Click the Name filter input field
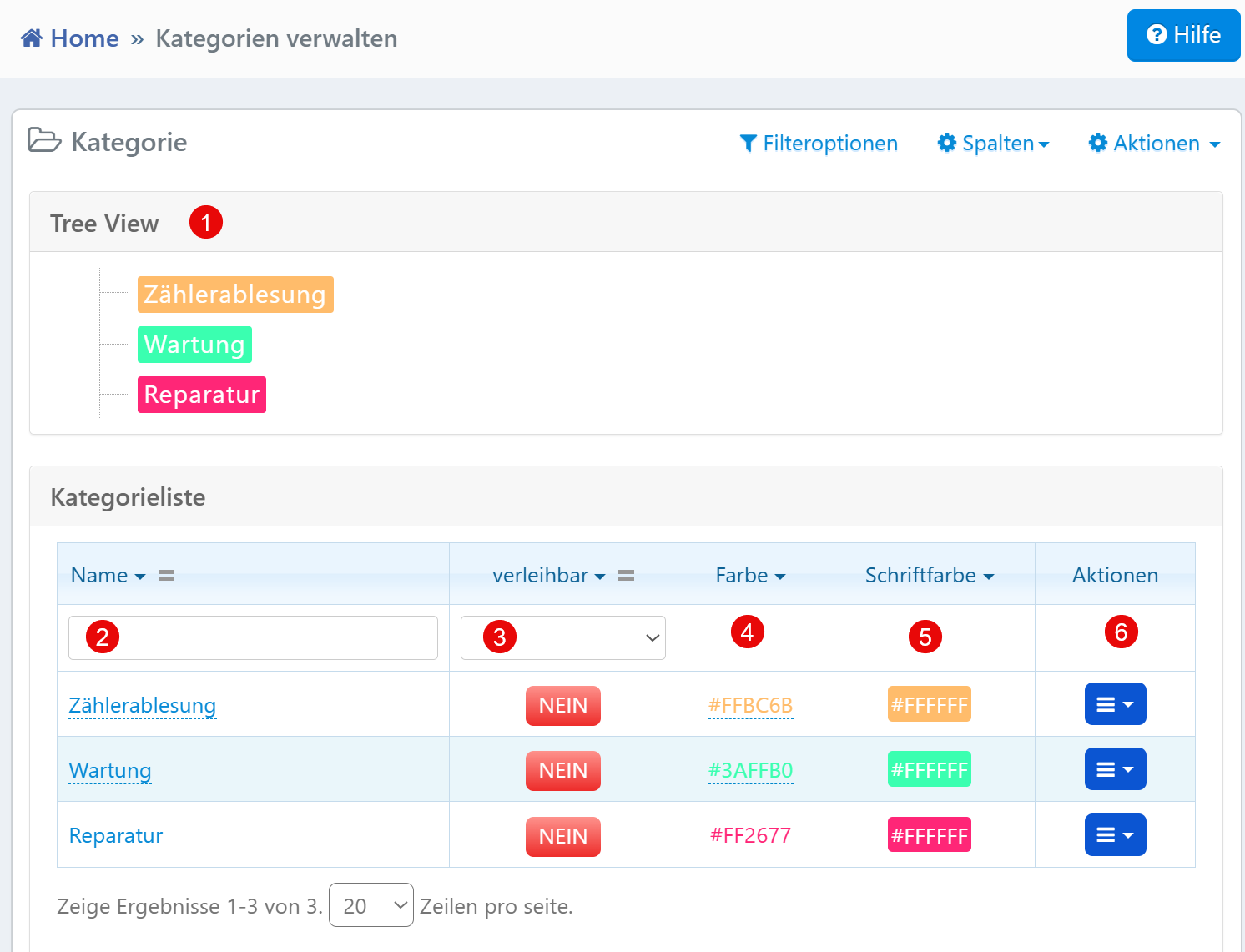 pyautogui.click(x=252, y=637)
